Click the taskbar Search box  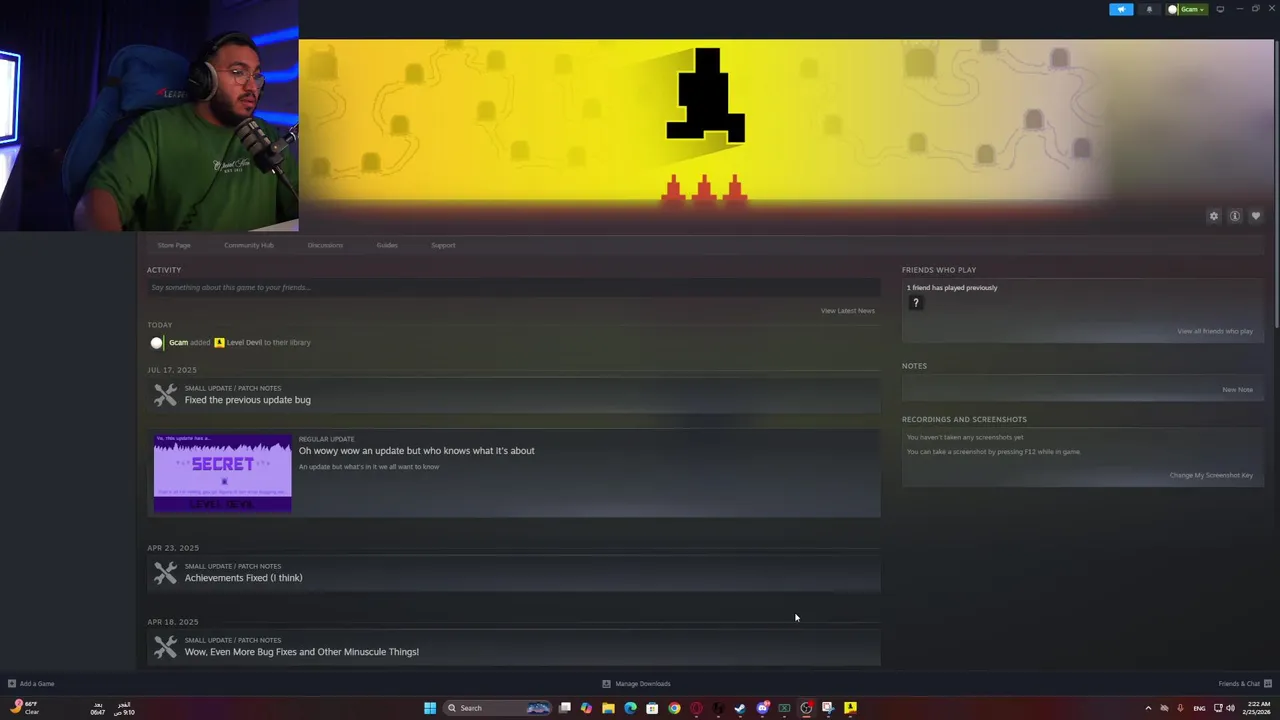click(497, 708)
